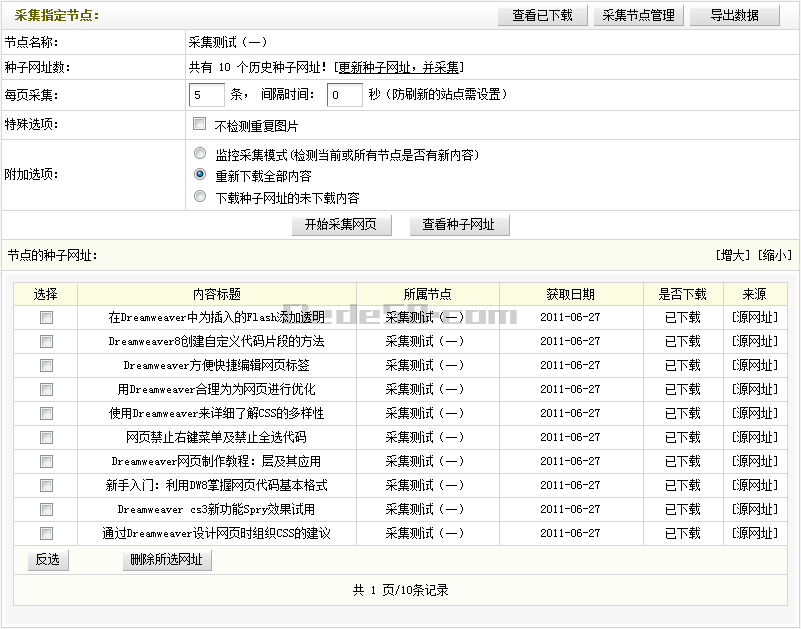Click 删除所选网址 button
The width and height of the screenshot is (801, 629).
[166, 560]
